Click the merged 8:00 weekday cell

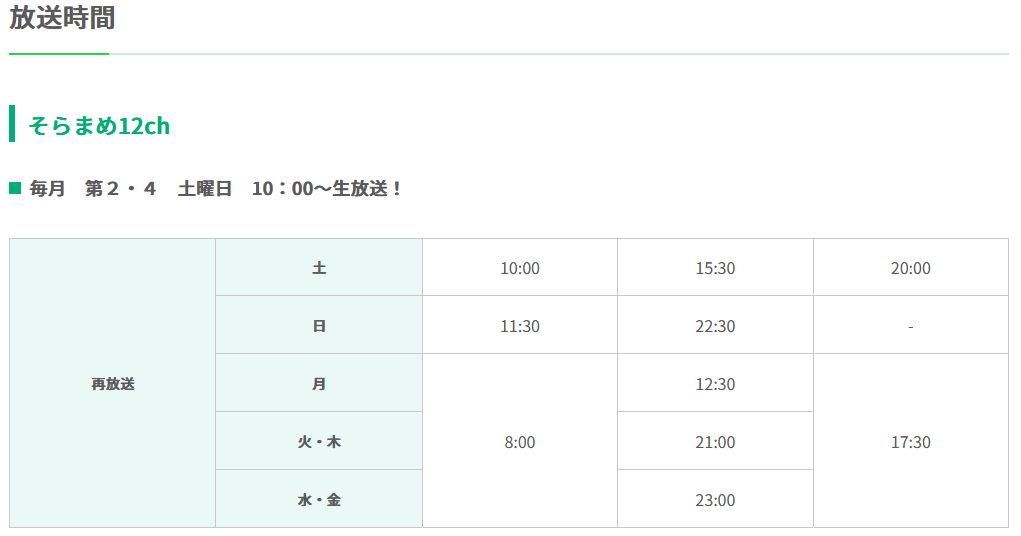pyautogui.click(x=520, y=441)
